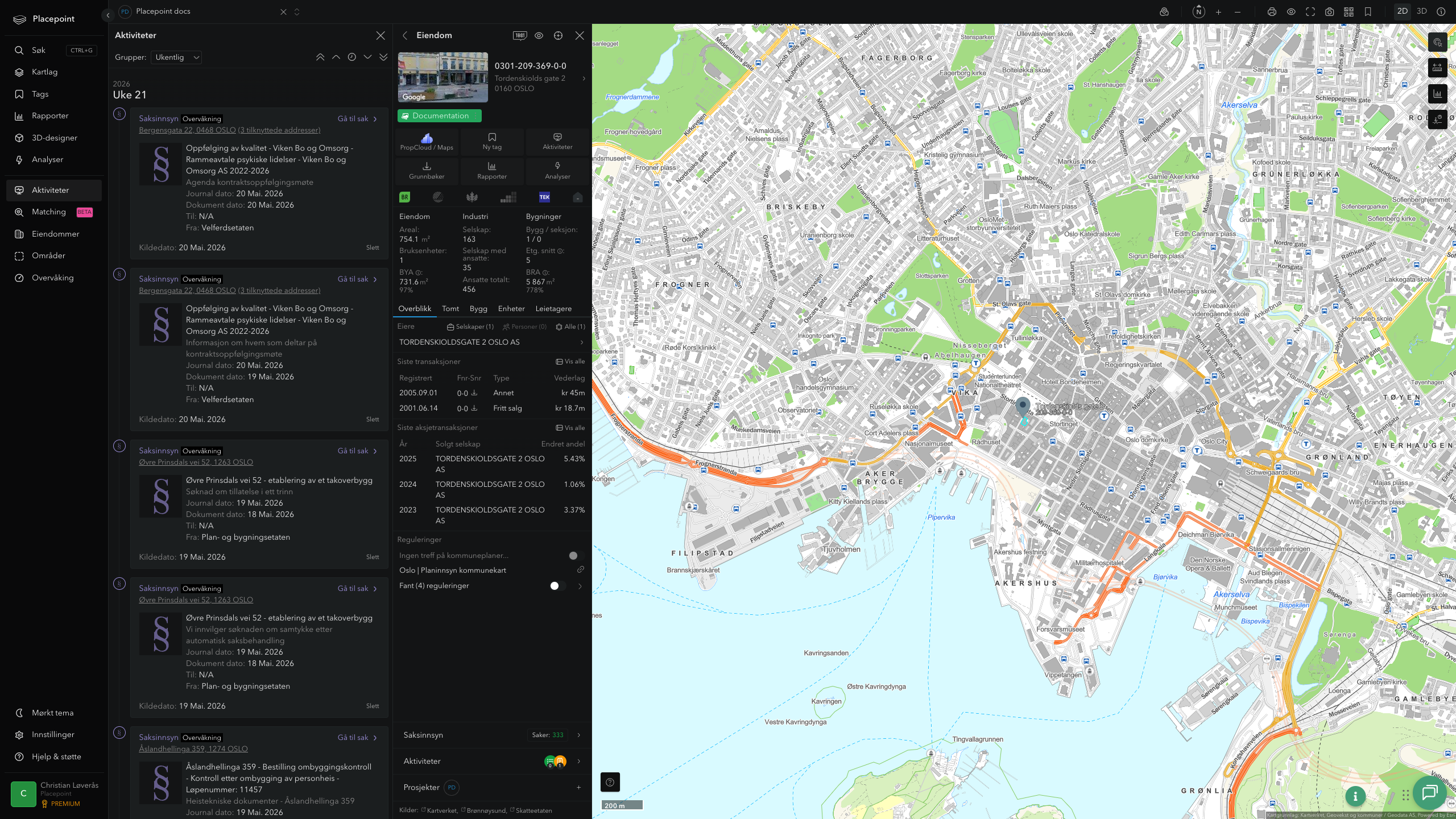Zoom in the map with plus
Viewport: 1456px width, 819px height.
coord(1218,12)
